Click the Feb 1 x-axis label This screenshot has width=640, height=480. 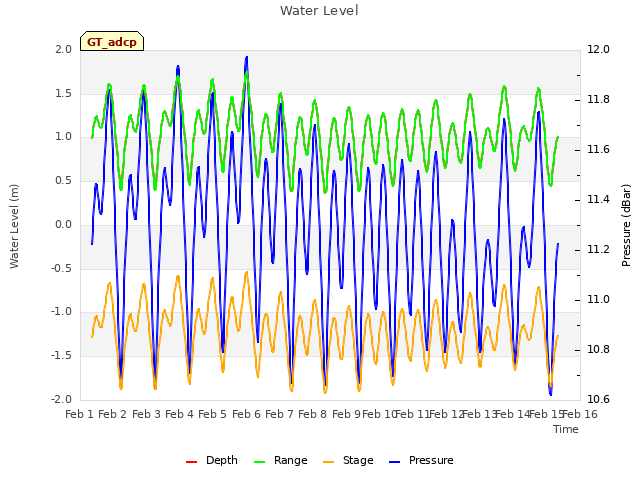80,414
